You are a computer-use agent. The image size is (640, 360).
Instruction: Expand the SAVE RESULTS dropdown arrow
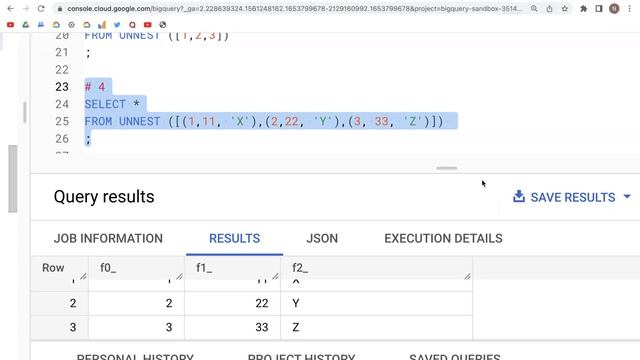(627, 197)
